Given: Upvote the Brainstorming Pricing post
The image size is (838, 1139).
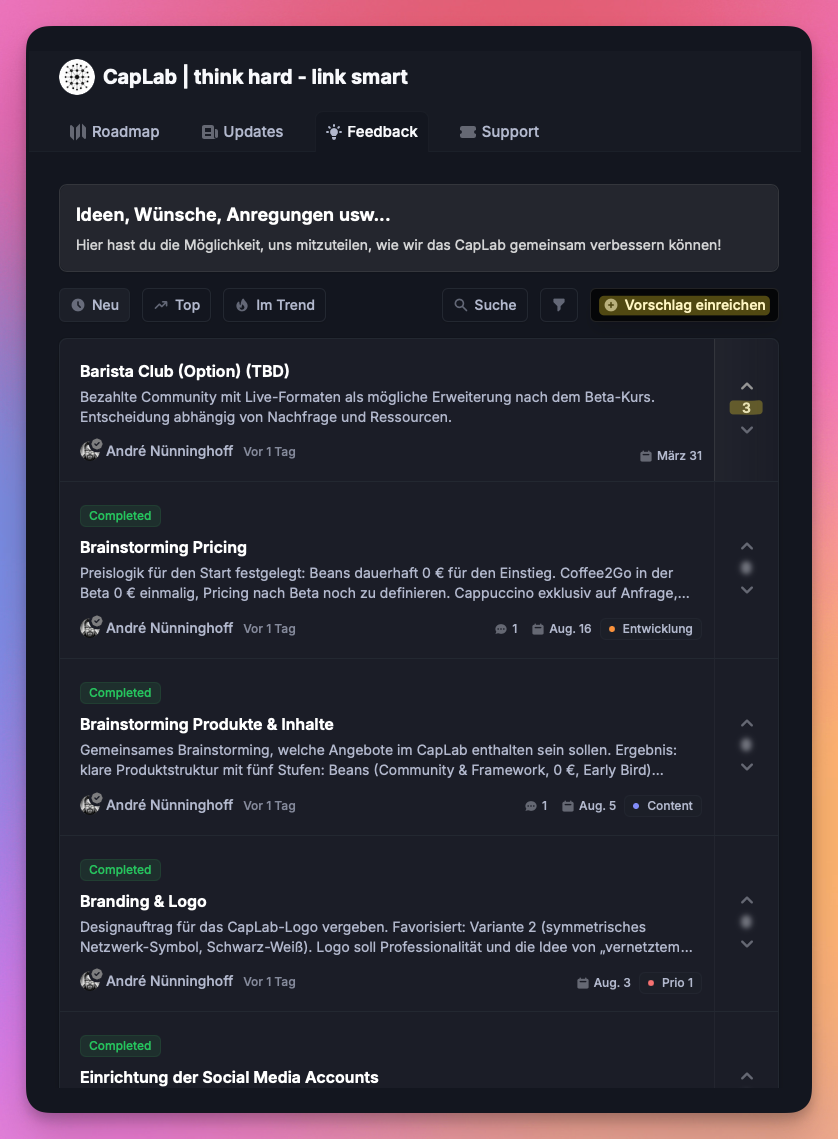Looking at the screenshot, I should [x=746, y=546].
